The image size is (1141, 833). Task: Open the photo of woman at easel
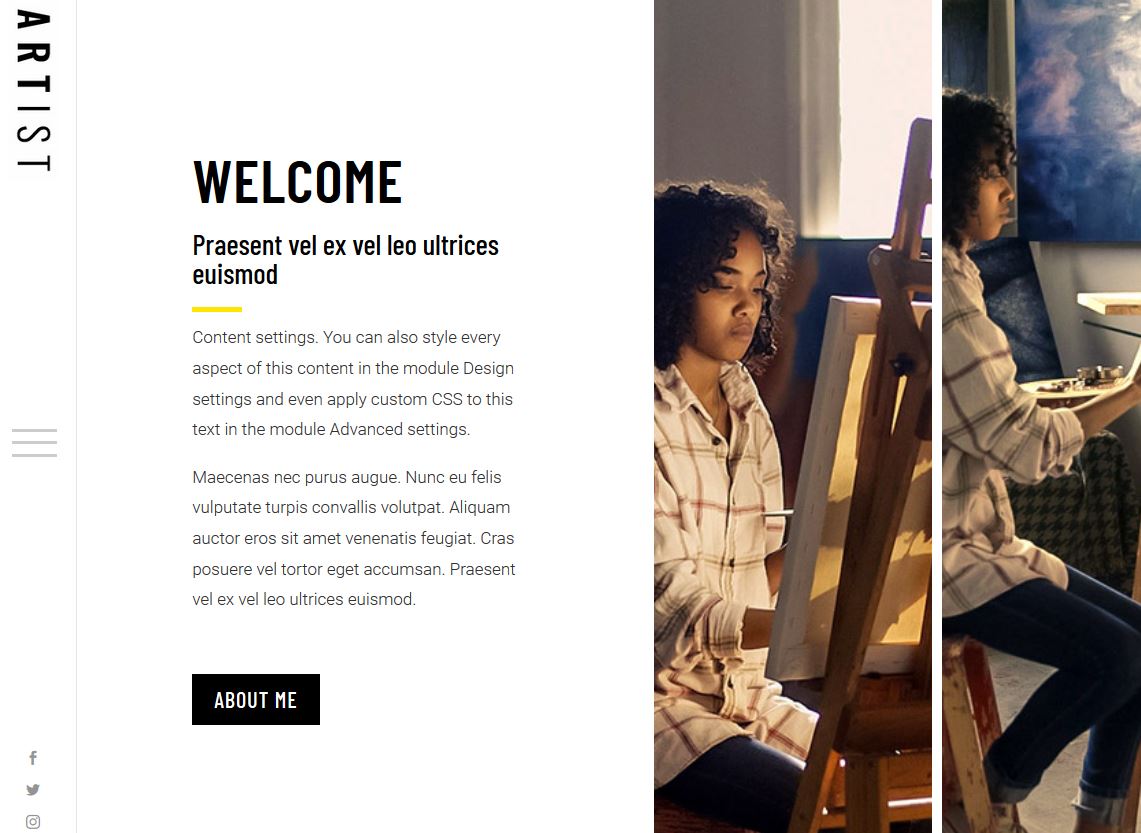792,416
